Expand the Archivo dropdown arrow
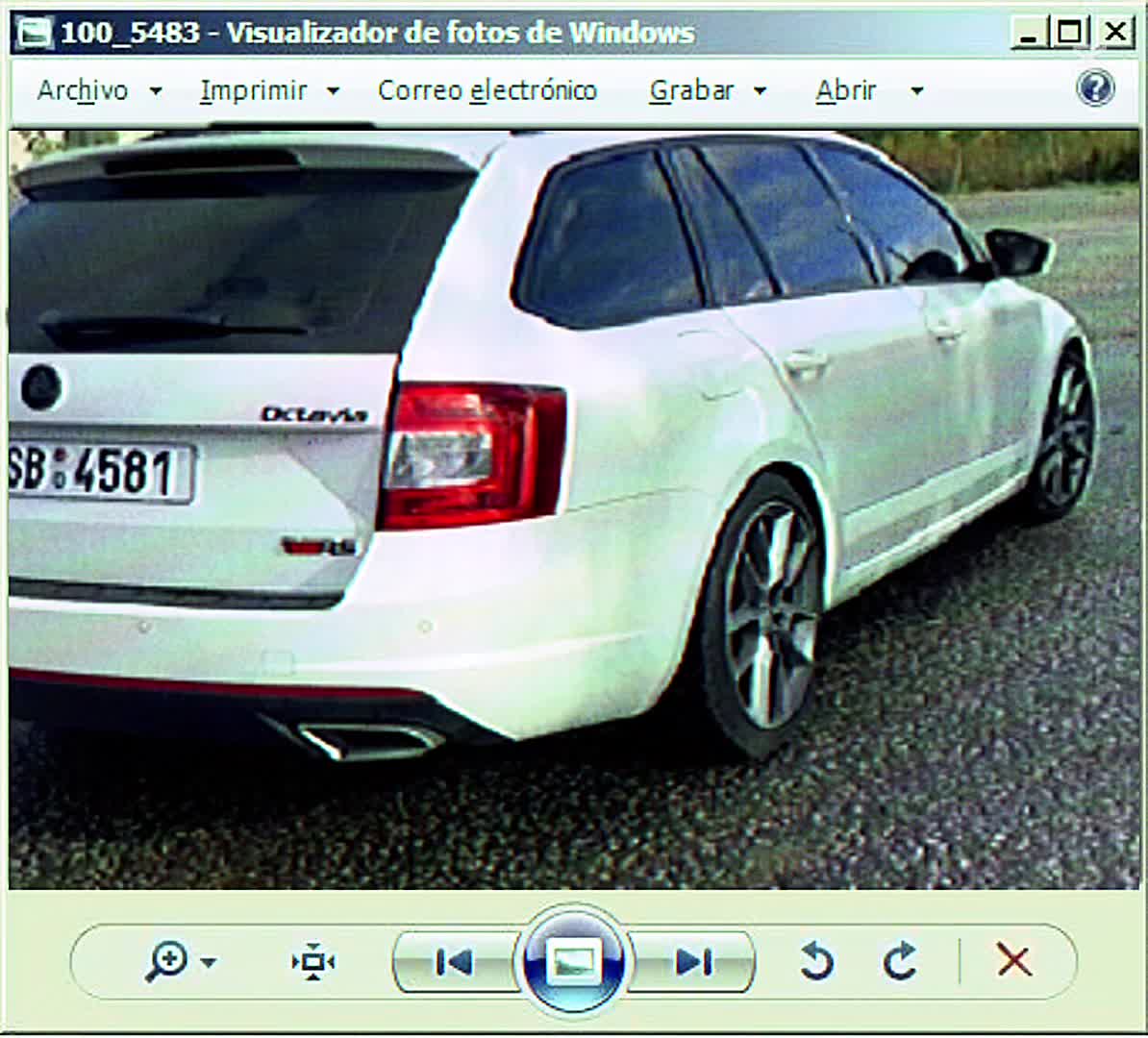This screenshot has width=1148, height=1038. tap(155, 91)
